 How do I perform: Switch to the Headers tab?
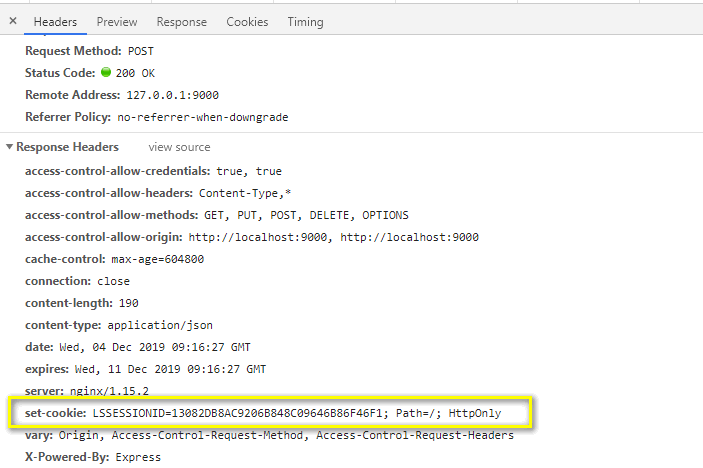click(55, 22)
